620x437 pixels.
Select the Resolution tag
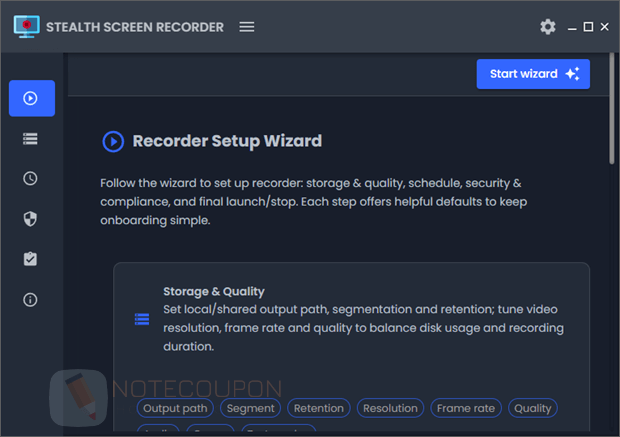[390, 408]
